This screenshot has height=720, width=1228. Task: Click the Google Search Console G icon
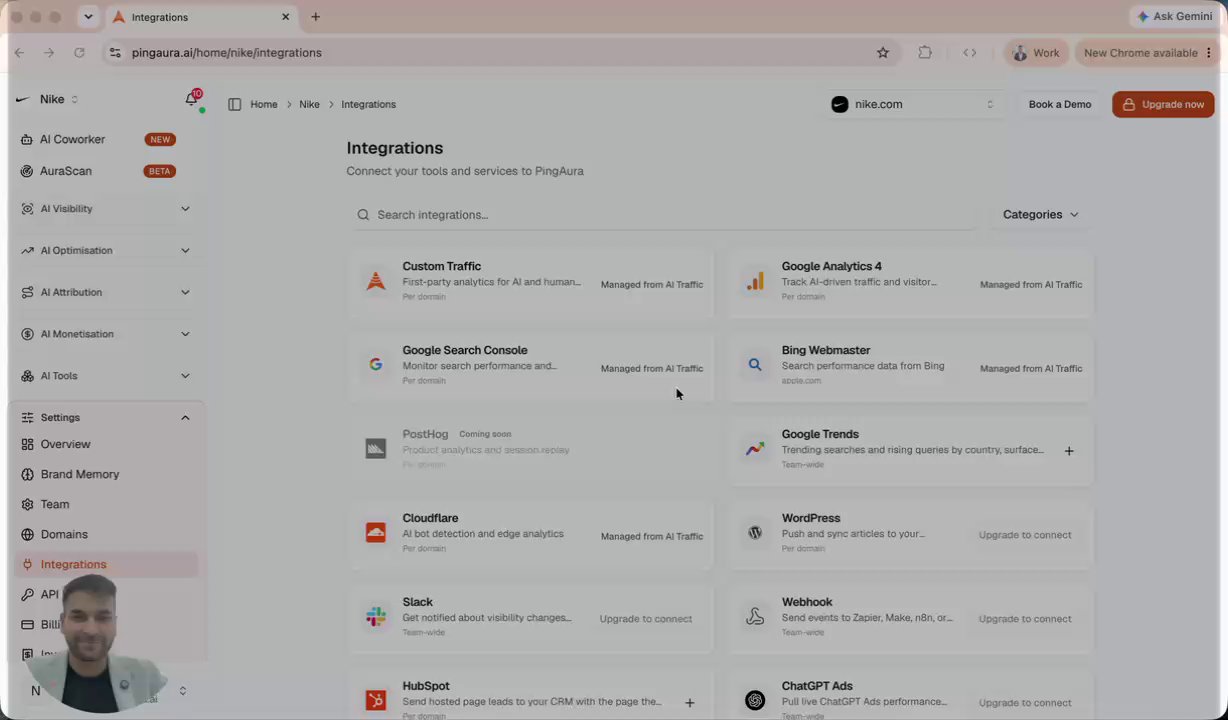click(x=376, y=365)
